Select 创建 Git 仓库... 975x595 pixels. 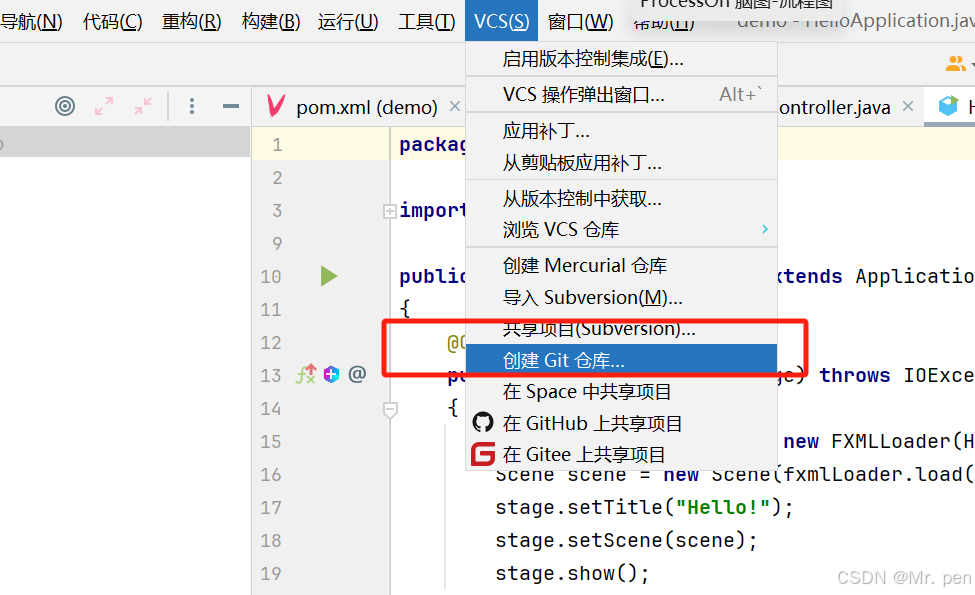tap(621, 360)
